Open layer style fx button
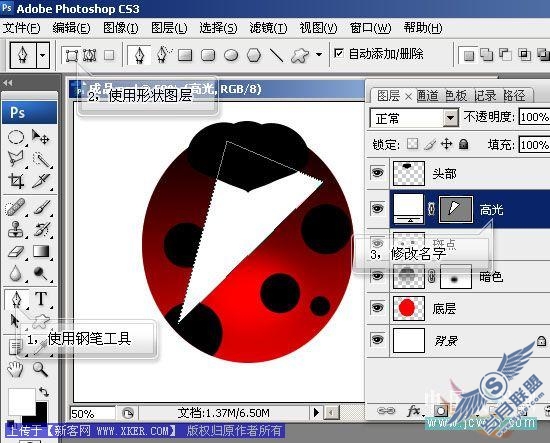 (x=415, y=410)
